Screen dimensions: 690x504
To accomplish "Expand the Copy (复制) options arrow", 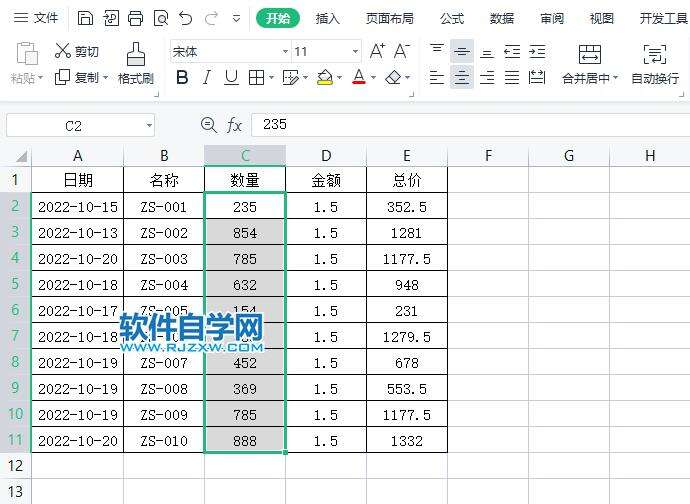I will (x=105, y=78).
